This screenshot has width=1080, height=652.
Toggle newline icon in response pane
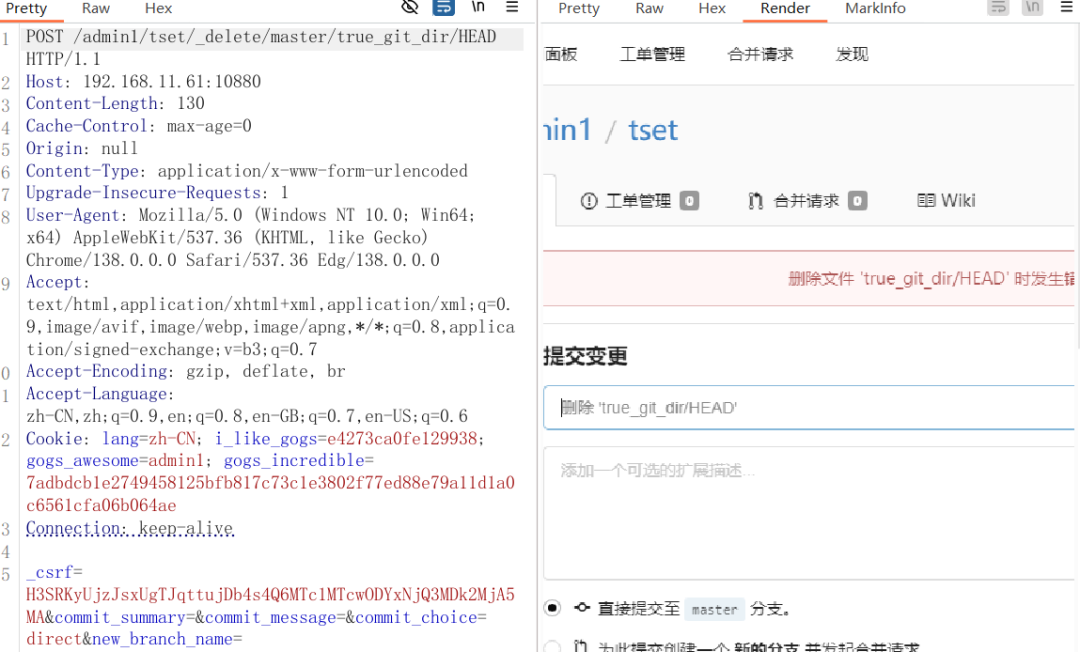(x=1032, y=8)
